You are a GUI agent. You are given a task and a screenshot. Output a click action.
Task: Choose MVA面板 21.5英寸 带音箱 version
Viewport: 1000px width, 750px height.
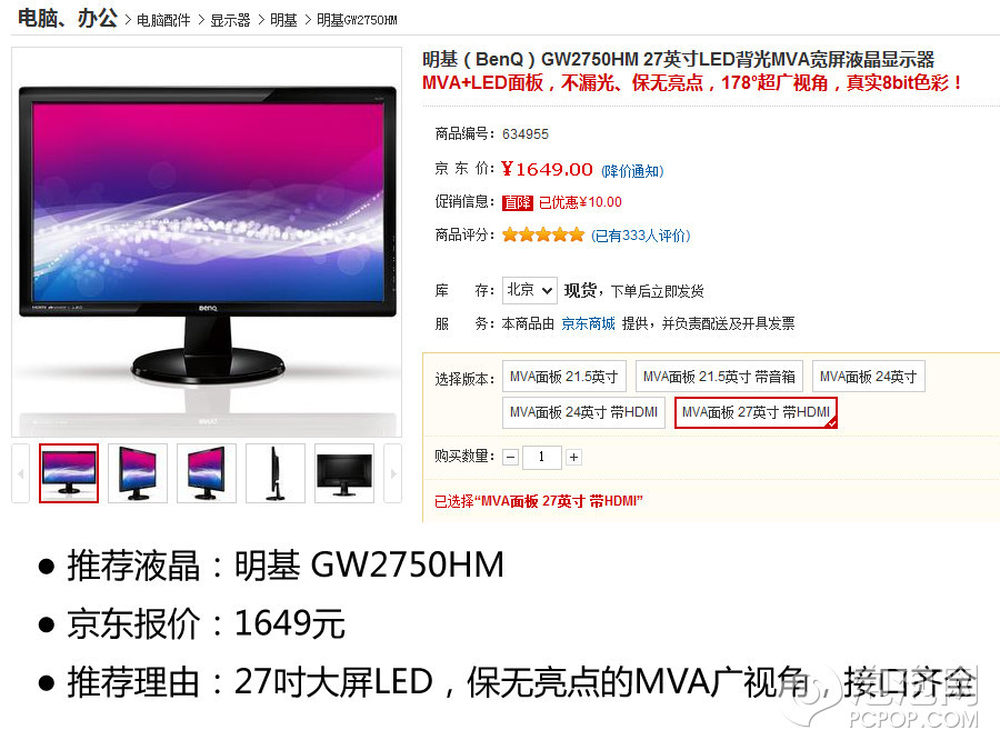[719, 376]
